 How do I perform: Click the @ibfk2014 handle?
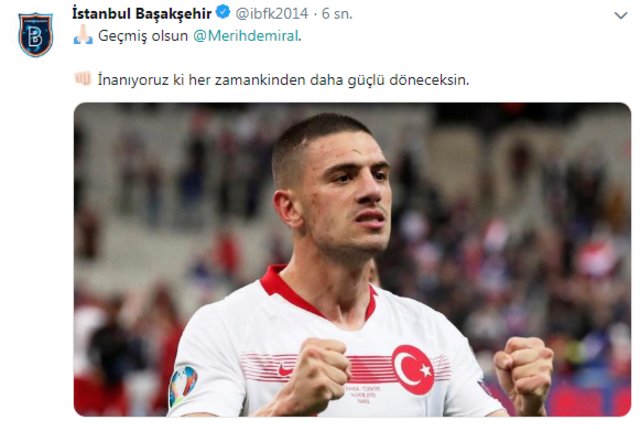click(272, 13)
